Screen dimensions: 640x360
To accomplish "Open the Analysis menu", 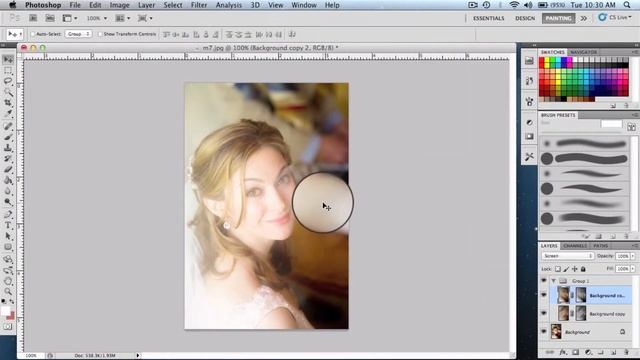I will click(x=229, y=5).
